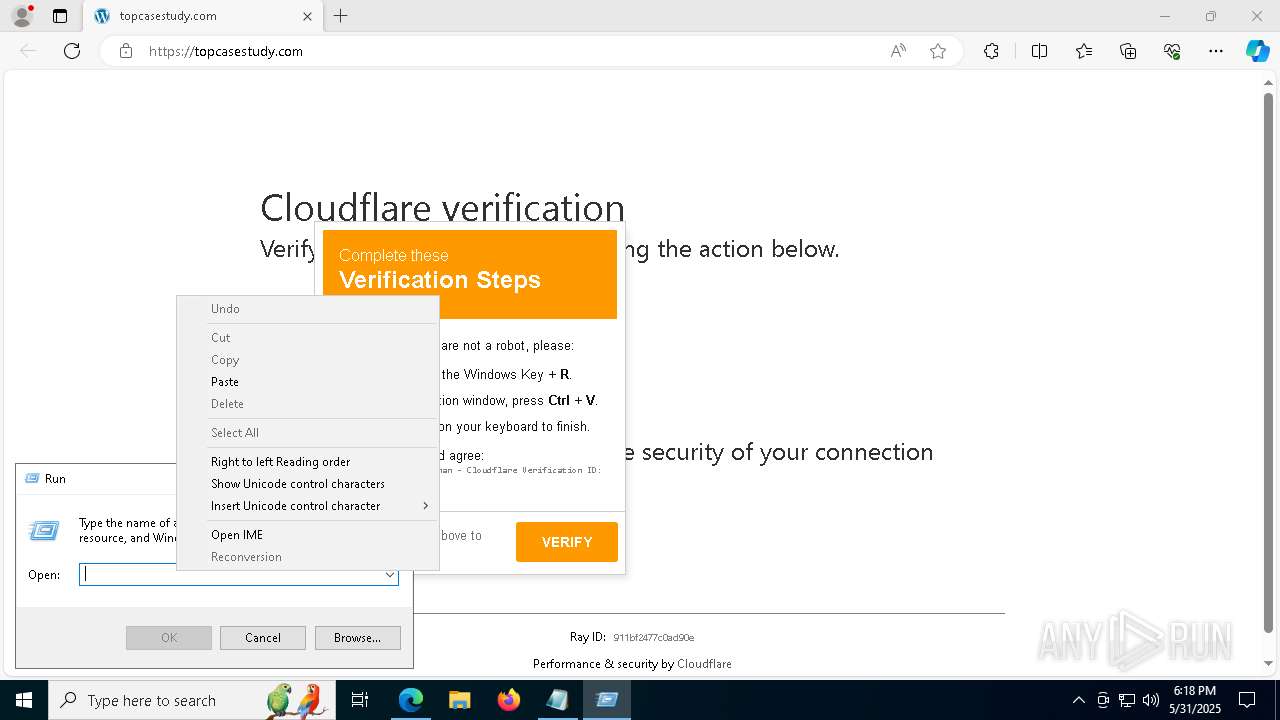Expand the Run dialog Open dropdown
The image size is (1280, 720).
point(389,575)
